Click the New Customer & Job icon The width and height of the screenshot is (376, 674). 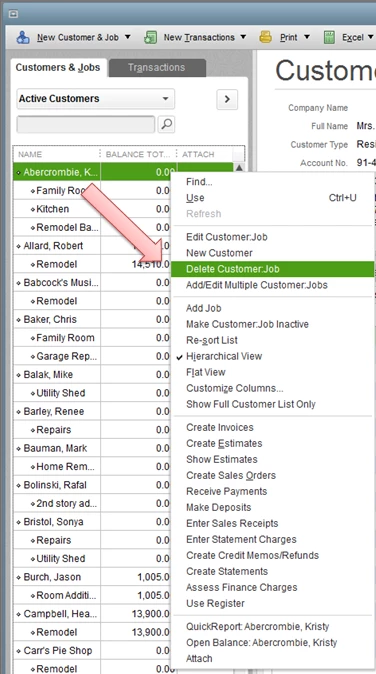tap(23, 37)
